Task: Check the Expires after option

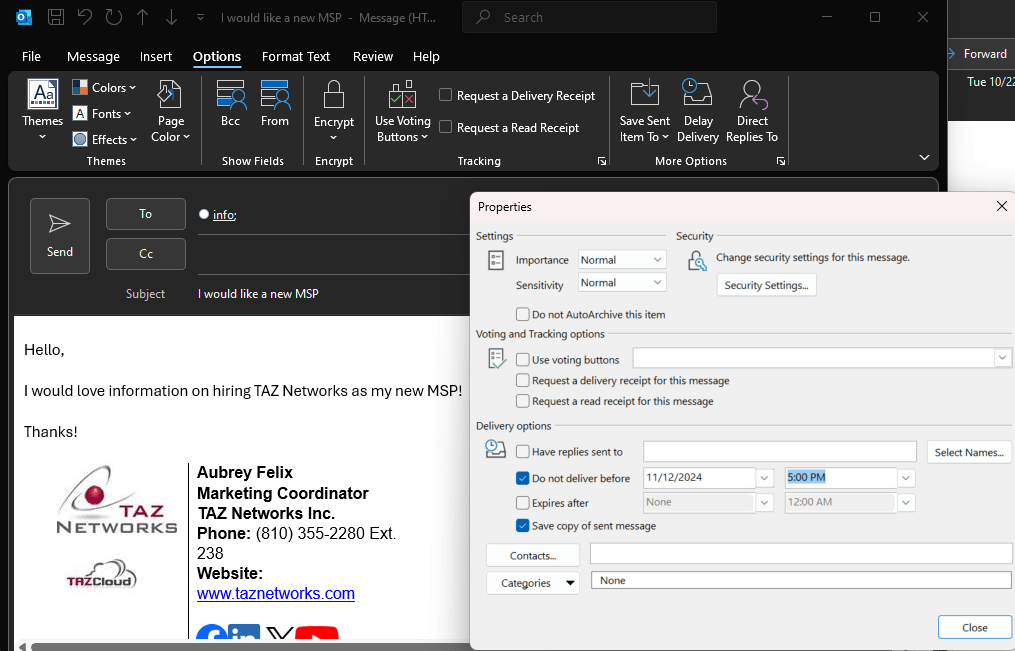Action: tap(522, 503)
